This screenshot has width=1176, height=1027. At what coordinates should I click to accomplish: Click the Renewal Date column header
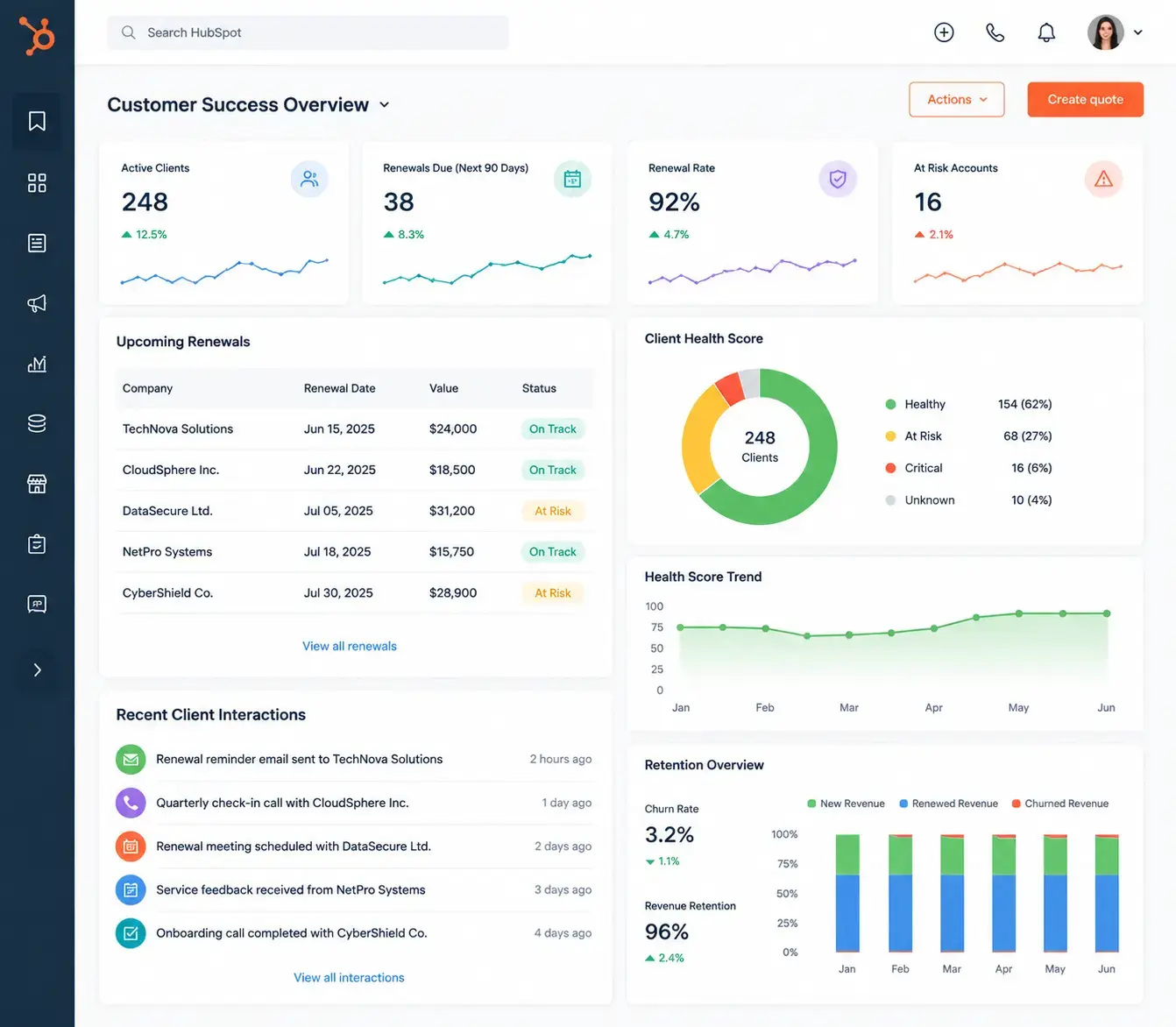pyautogui.click(x=339, y=388)
